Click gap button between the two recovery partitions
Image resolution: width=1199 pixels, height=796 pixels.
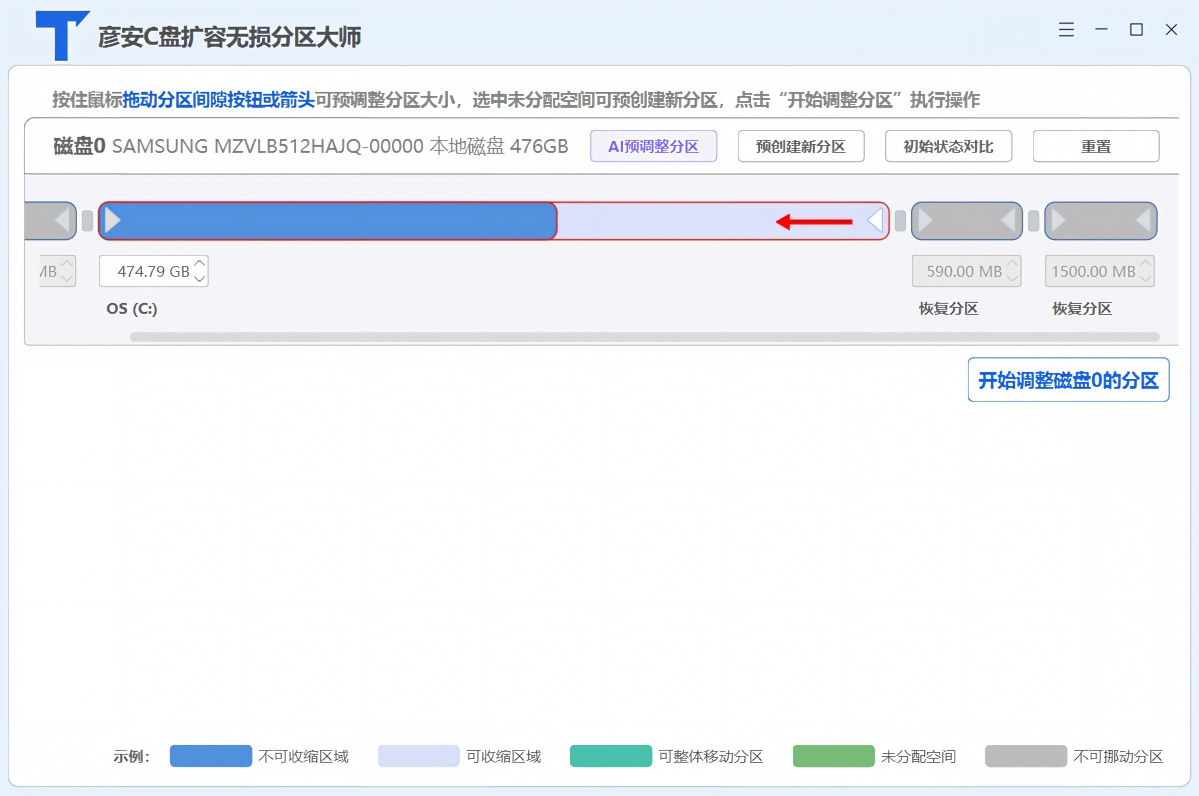point(1033,221)
